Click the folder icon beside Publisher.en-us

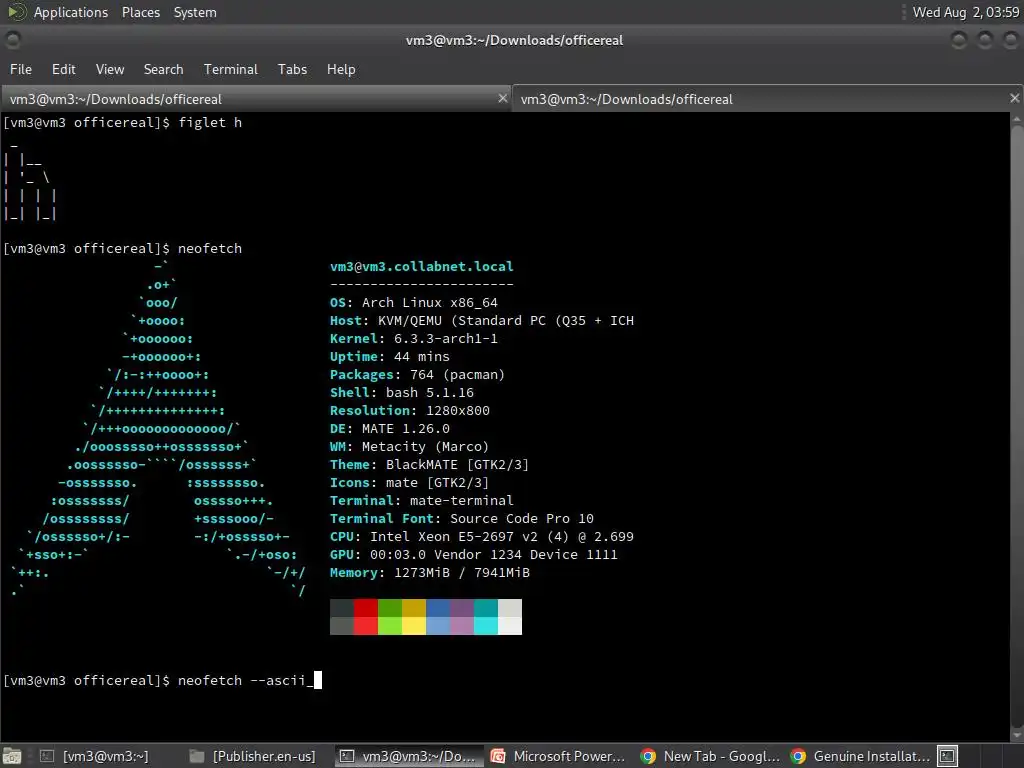(x=197, y=756)
